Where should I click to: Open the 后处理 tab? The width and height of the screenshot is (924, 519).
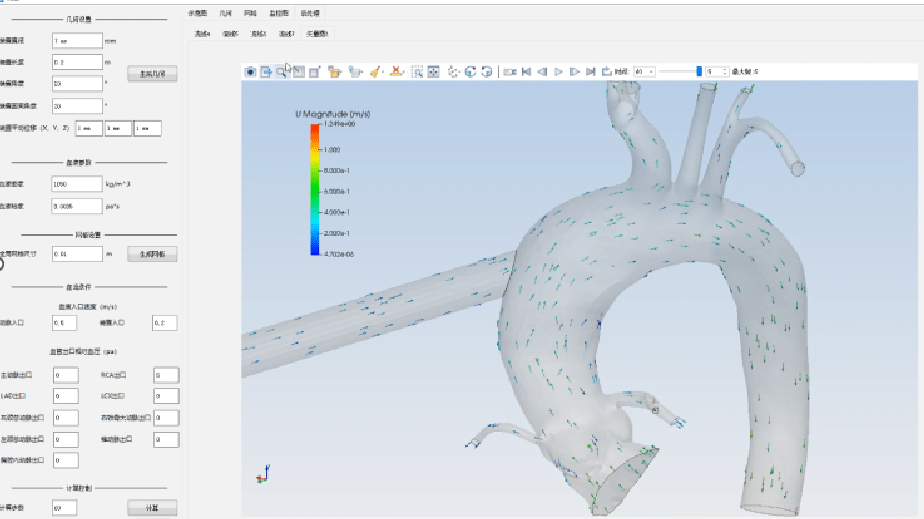(310, 13)
